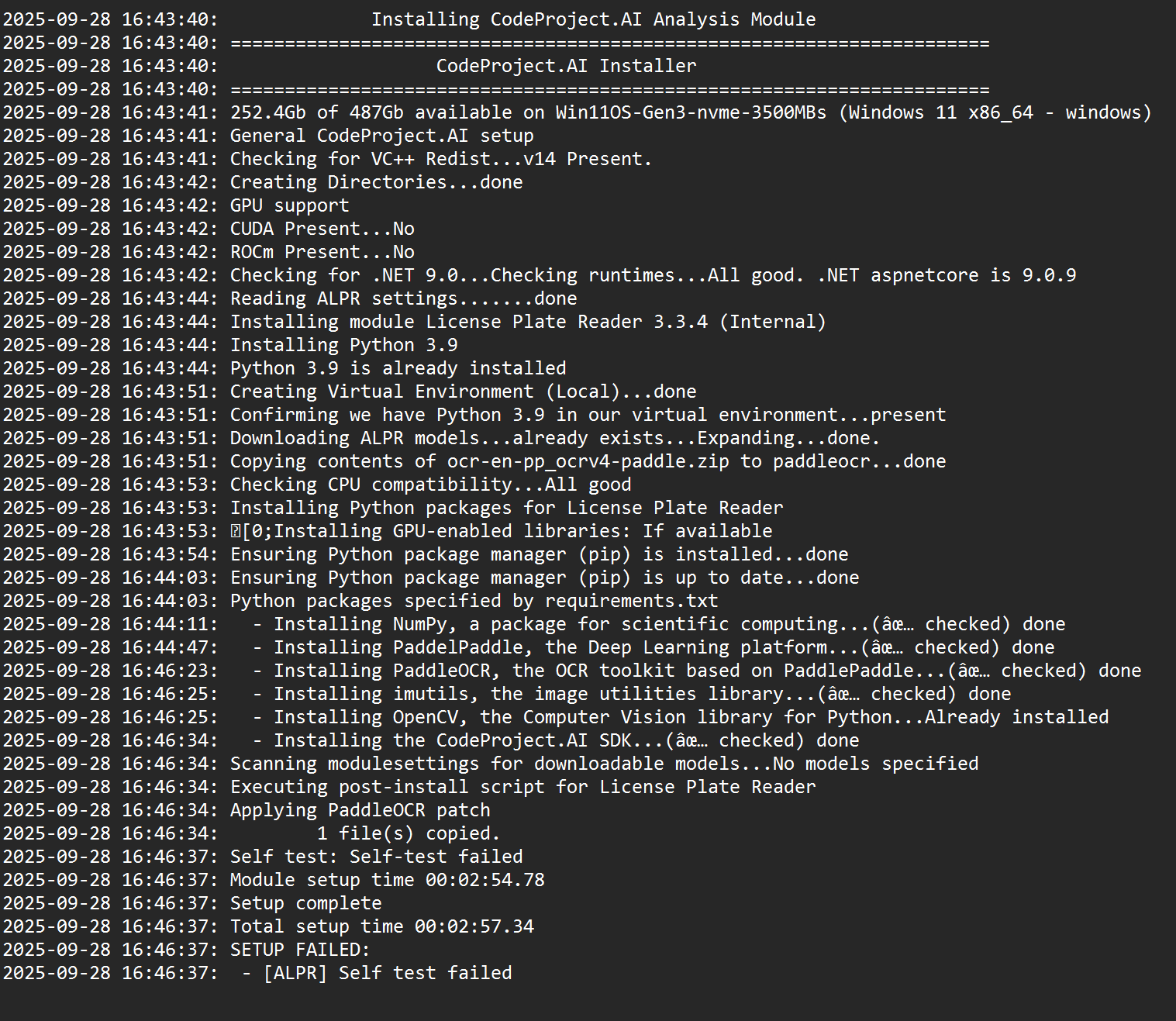Viewport: 1176px width, 1021px height.
Task: Click the "Checking CPU compatibility...All good" line
Action: pos(430,485)
